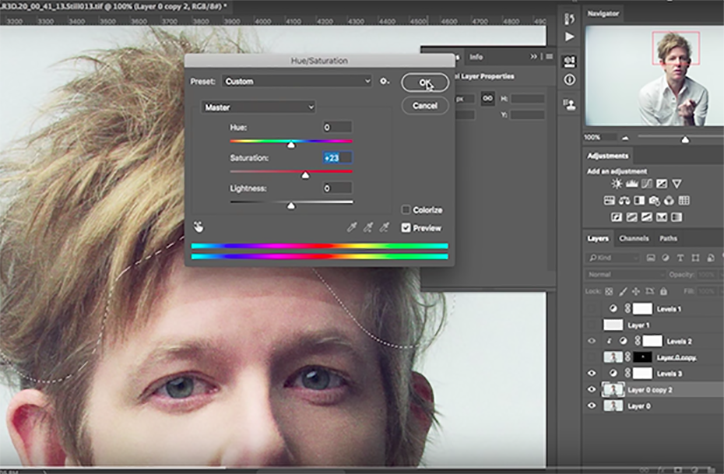Select the first eyedropper in Hue/Saturation
This screenshot has height=474, width=724.
[x=352, y=227]
